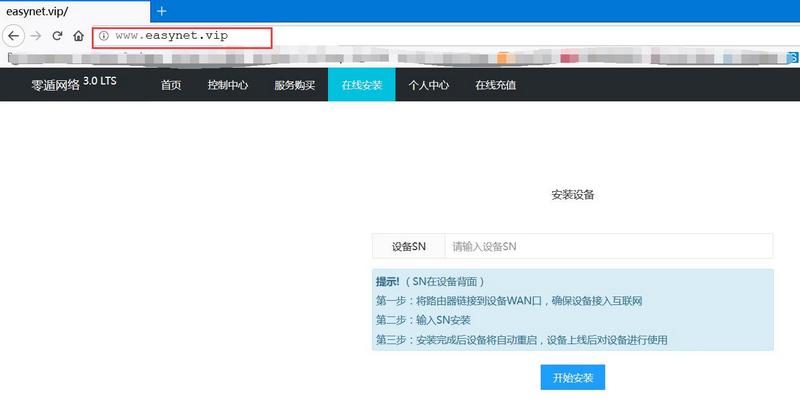800x416 pixels.
Task: Open the 在线充值 menu item
Action: 495,85
